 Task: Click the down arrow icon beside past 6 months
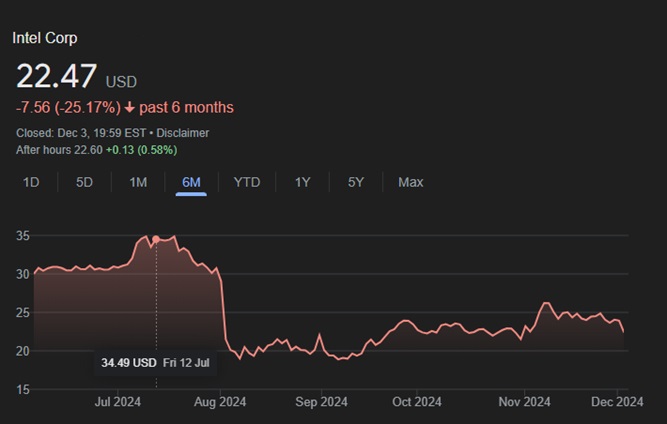coord(130,108)
